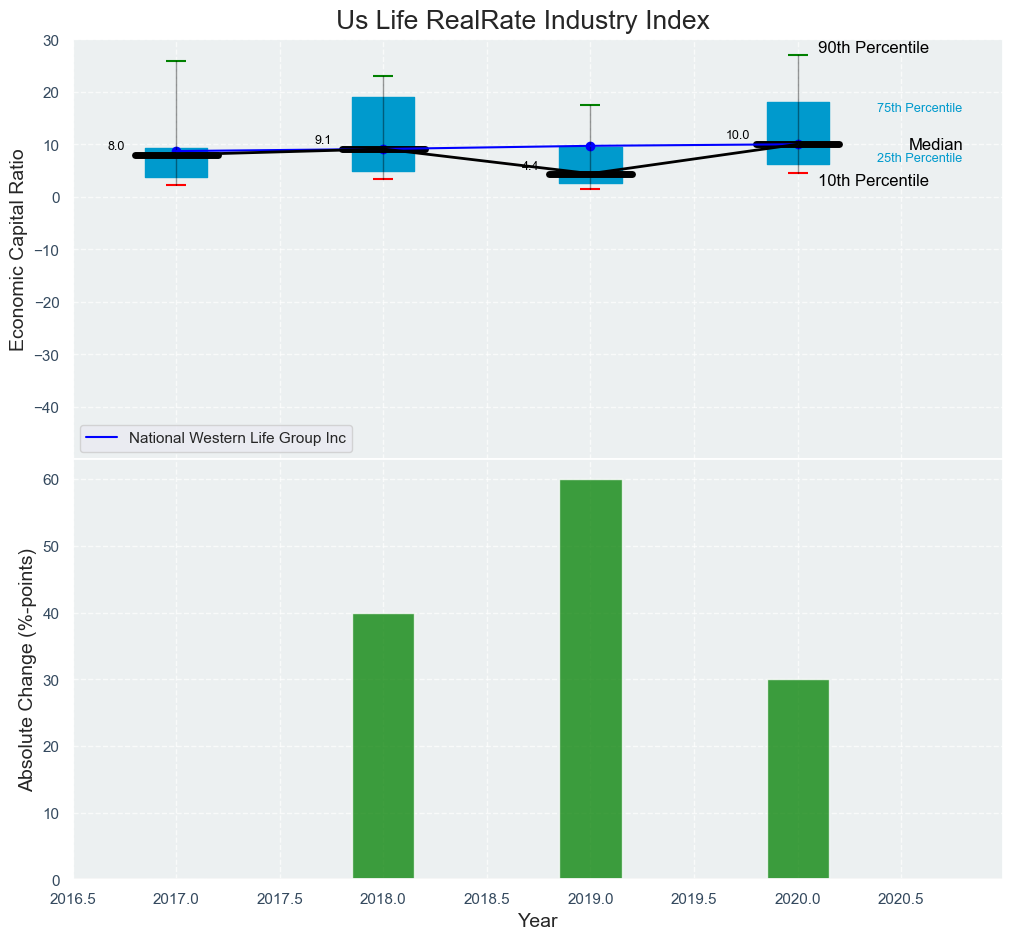The image size is (1012, 940).
Task: Click the 75th Percentile label
Action: pyautogui.click(x=919, y=108)
